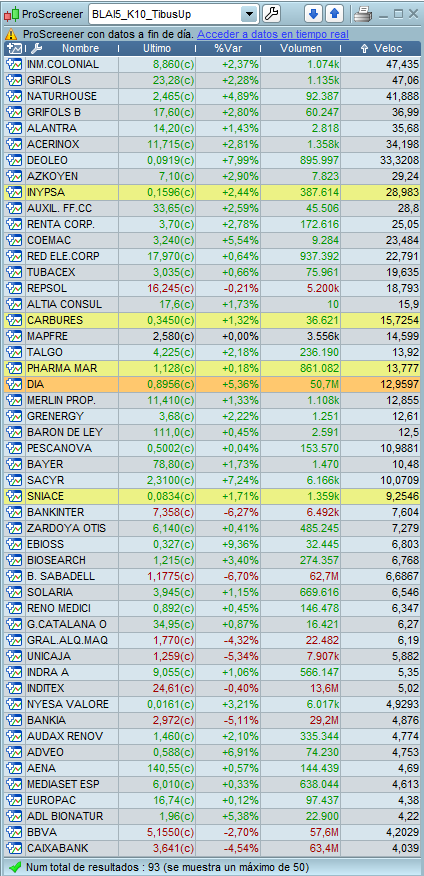The width and height of the screenshot is (424, 876).
Task: Sort by the Ultimo column header
Action: click(157, 49)
